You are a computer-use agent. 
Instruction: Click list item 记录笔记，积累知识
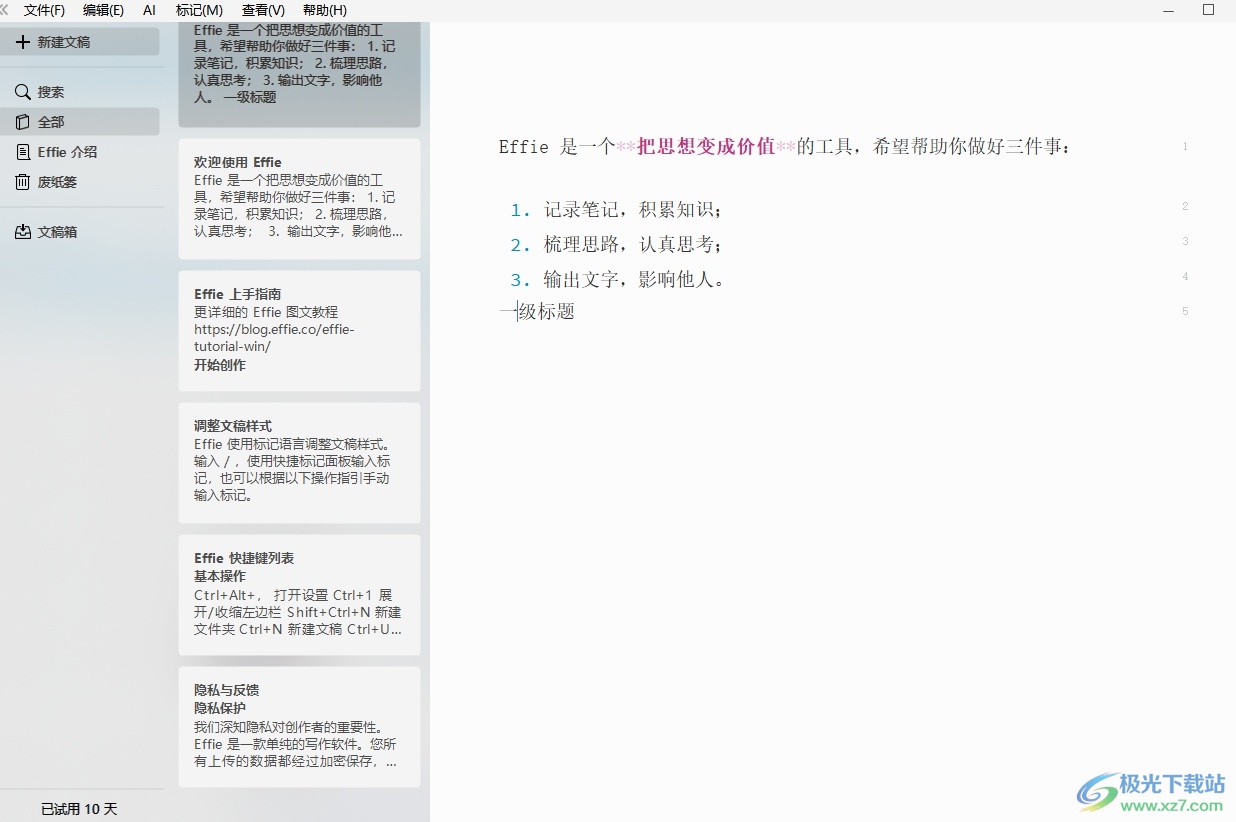[633, 210]
